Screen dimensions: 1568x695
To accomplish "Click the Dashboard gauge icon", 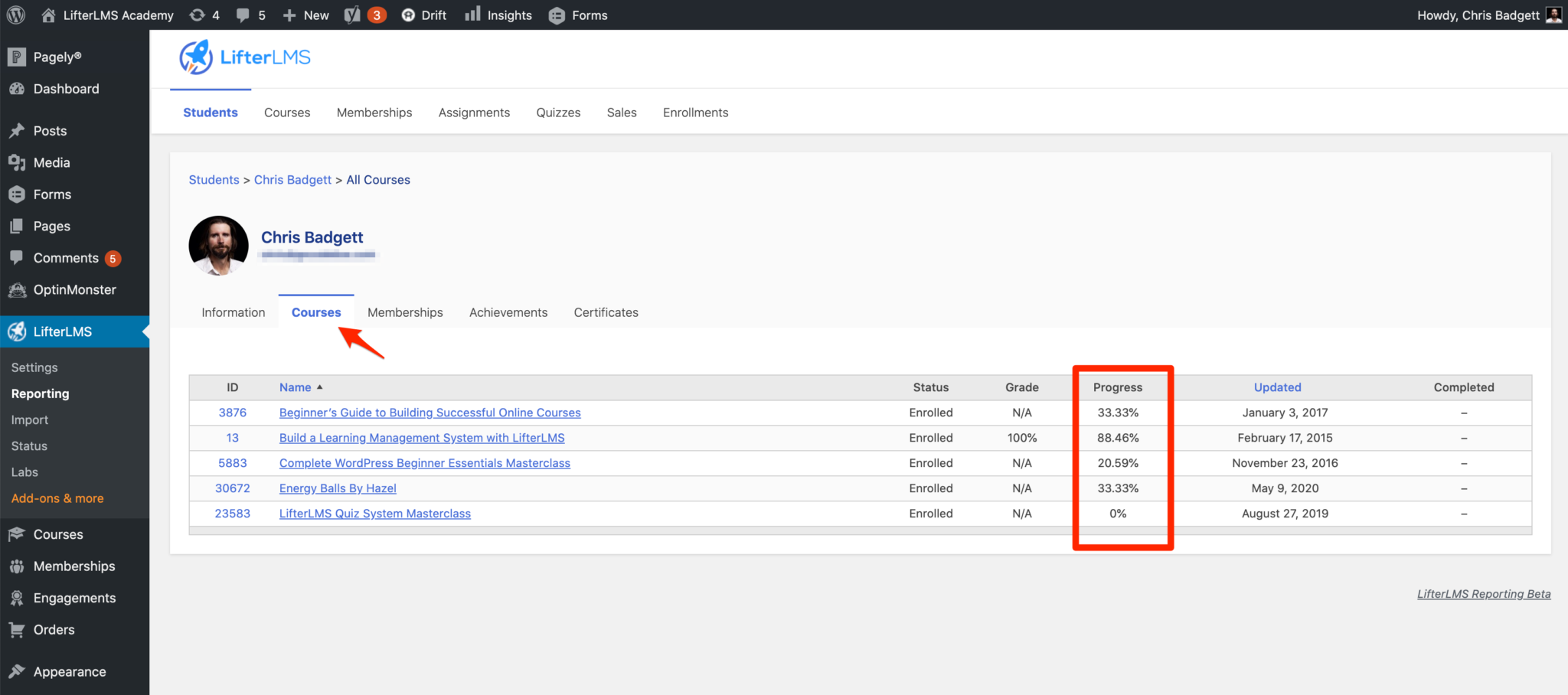I will (x=17, y=89).
